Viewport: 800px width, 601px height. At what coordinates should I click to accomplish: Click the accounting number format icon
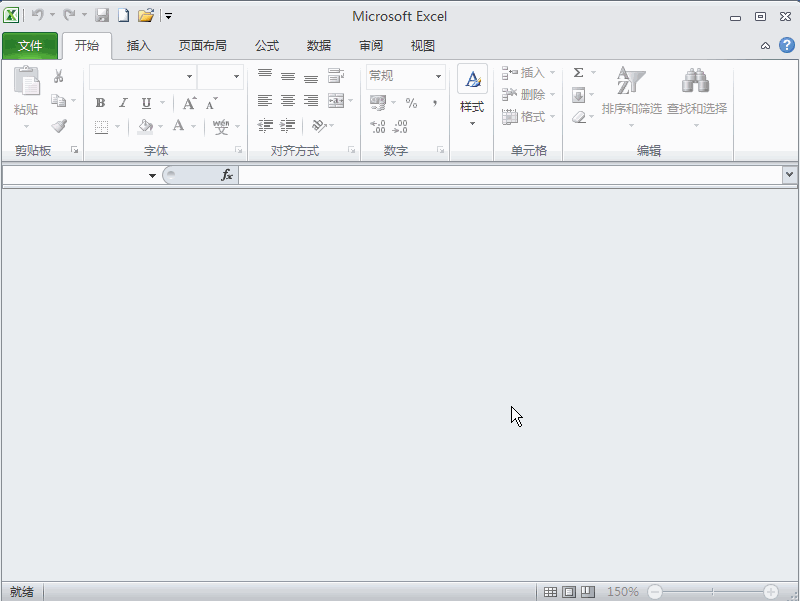(x=378, y=103)
